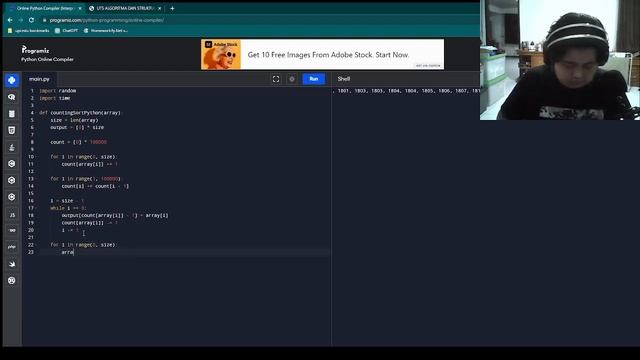Switch to the C++ compiler icon
The width and height of the screenshot is (640, 360).
[12, 180]
